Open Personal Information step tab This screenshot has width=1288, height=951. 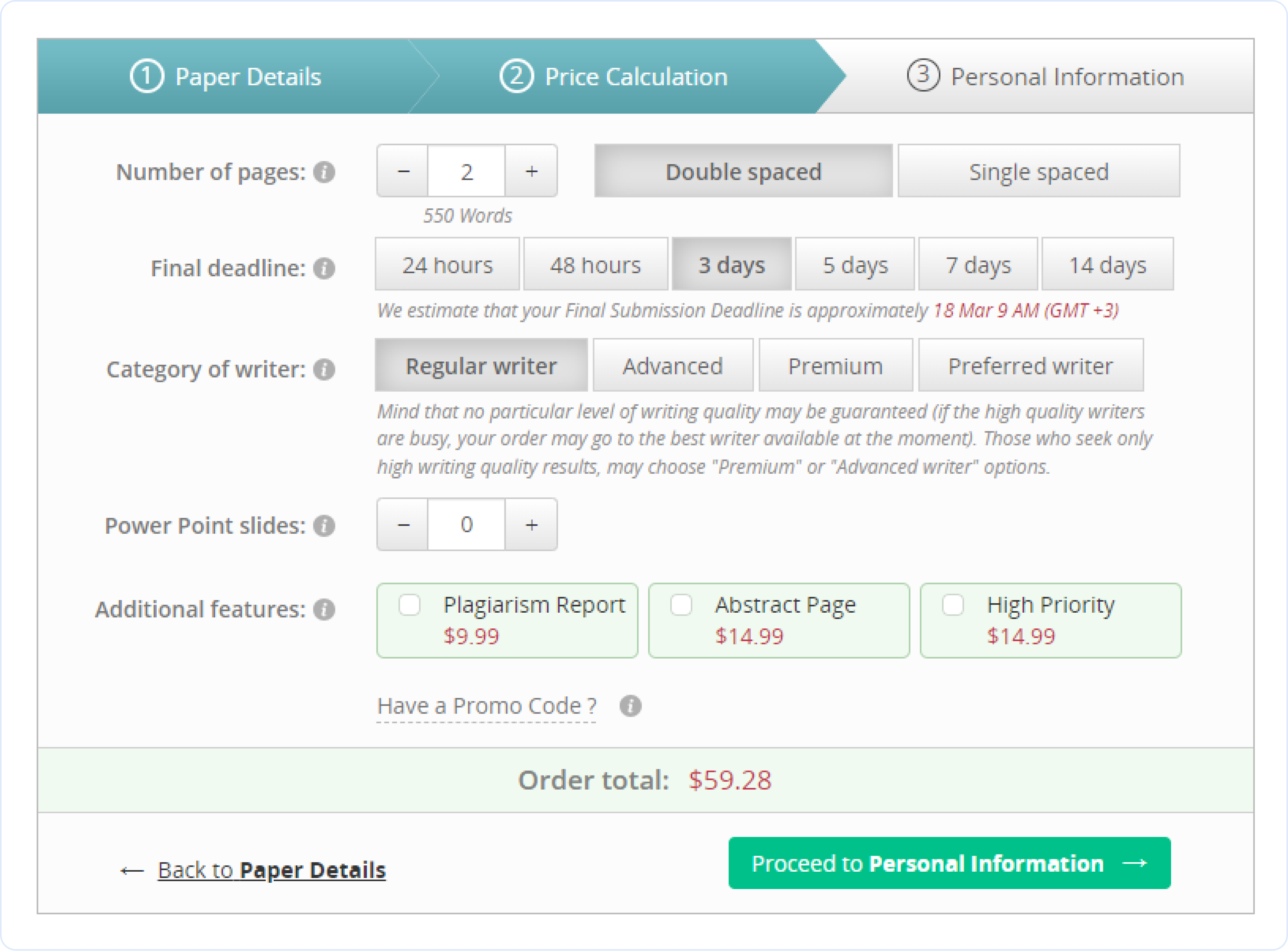[x=1045, y=77]
